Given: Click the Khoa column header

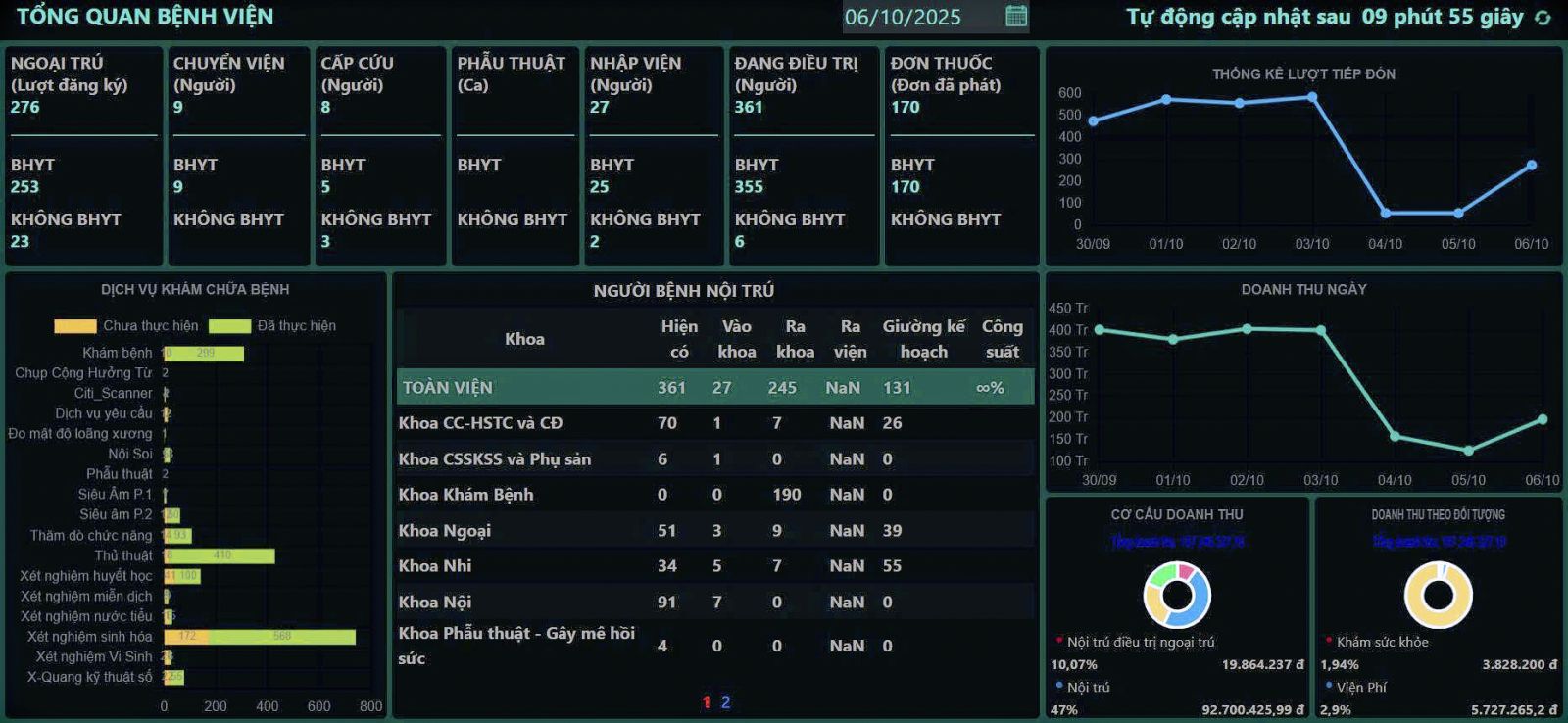Looking at the screenshot, I should 524,339.
